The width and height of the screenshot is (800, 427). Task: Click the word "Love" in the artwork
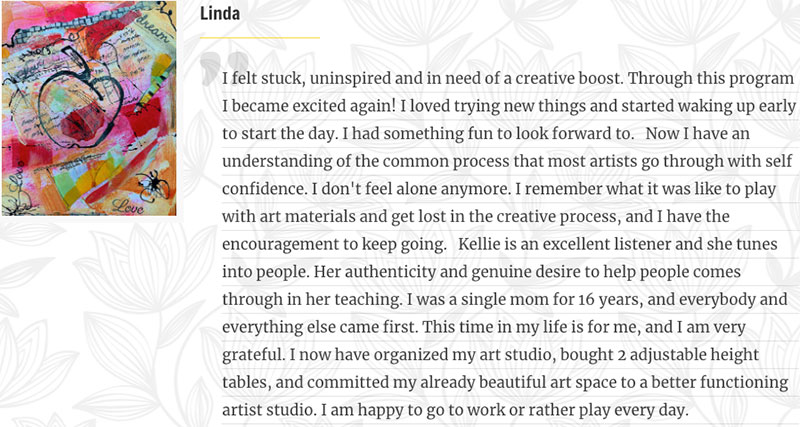click(x=128, y=205)
